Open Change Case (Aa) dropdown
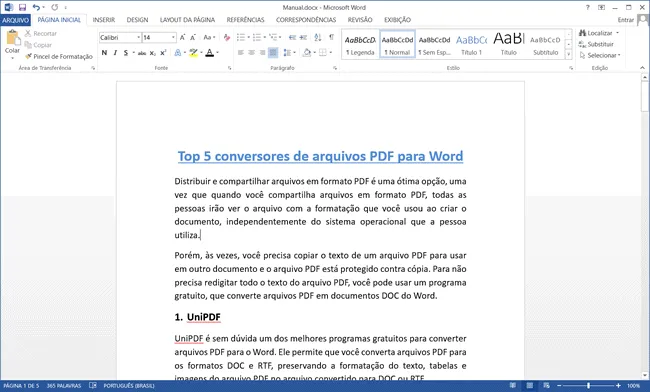The height and width of the screenshot is (392, 650). pos(209,38)
